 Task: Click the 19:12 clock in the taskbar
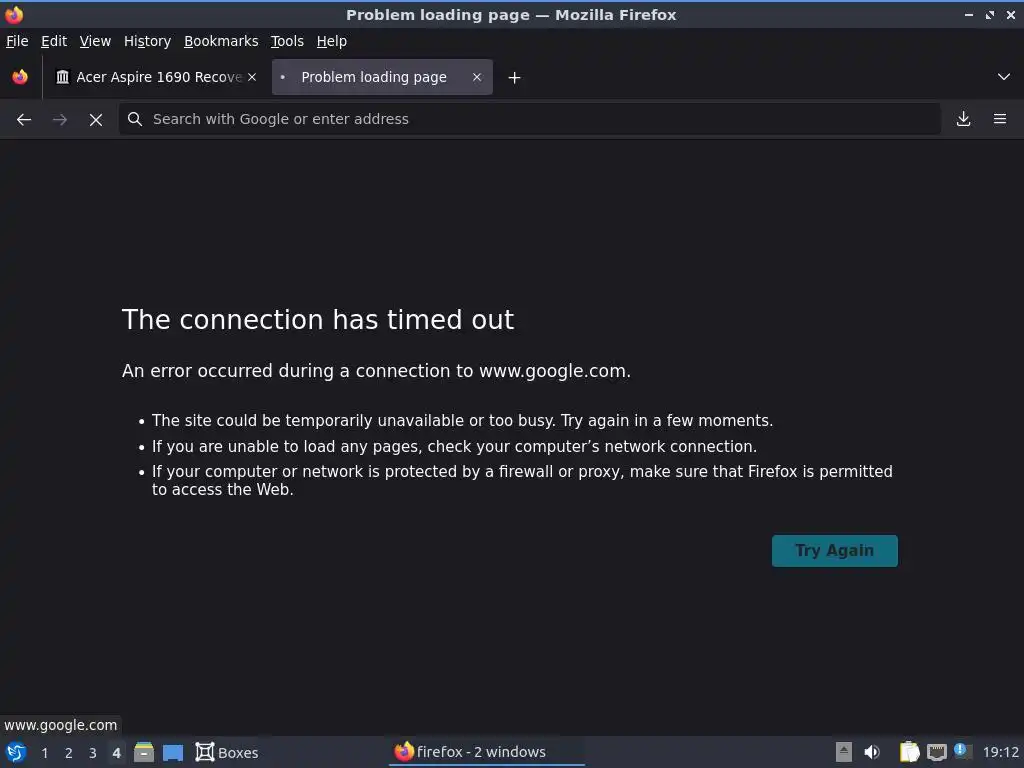(x=1000, y=752)
